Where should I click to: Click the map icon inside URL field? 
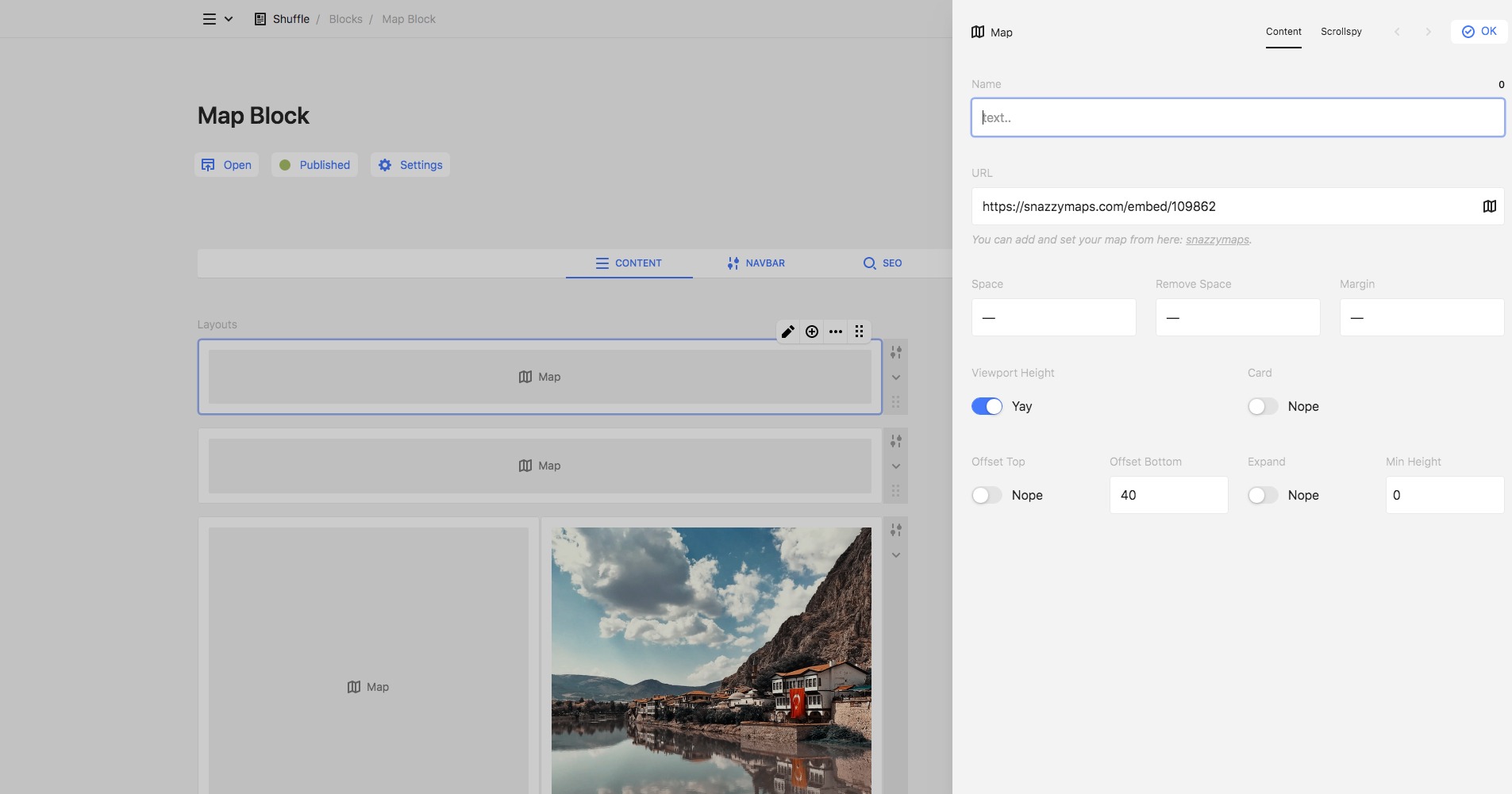click(x=1489, y=206)
